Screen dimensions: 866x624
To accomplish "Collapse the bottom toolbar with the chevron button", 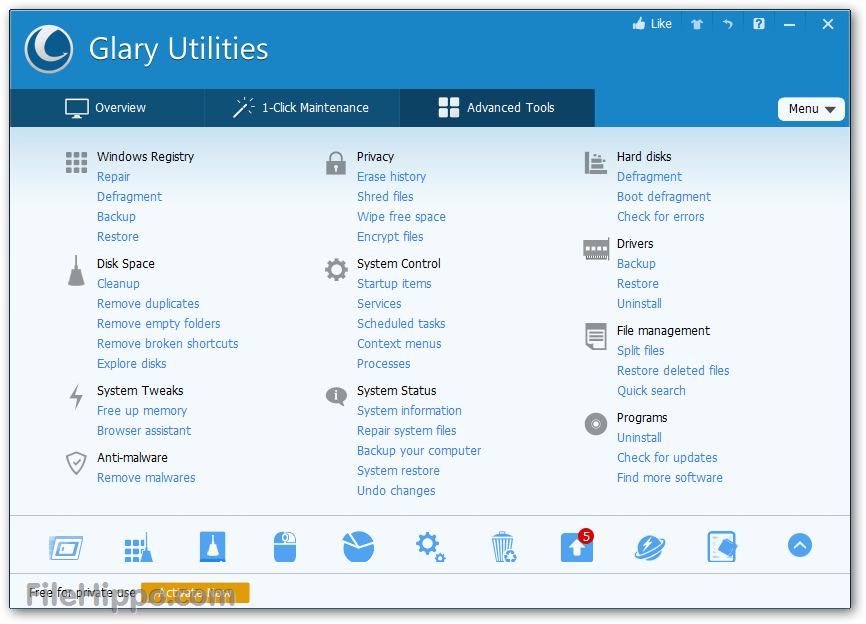I will (799, 545).
